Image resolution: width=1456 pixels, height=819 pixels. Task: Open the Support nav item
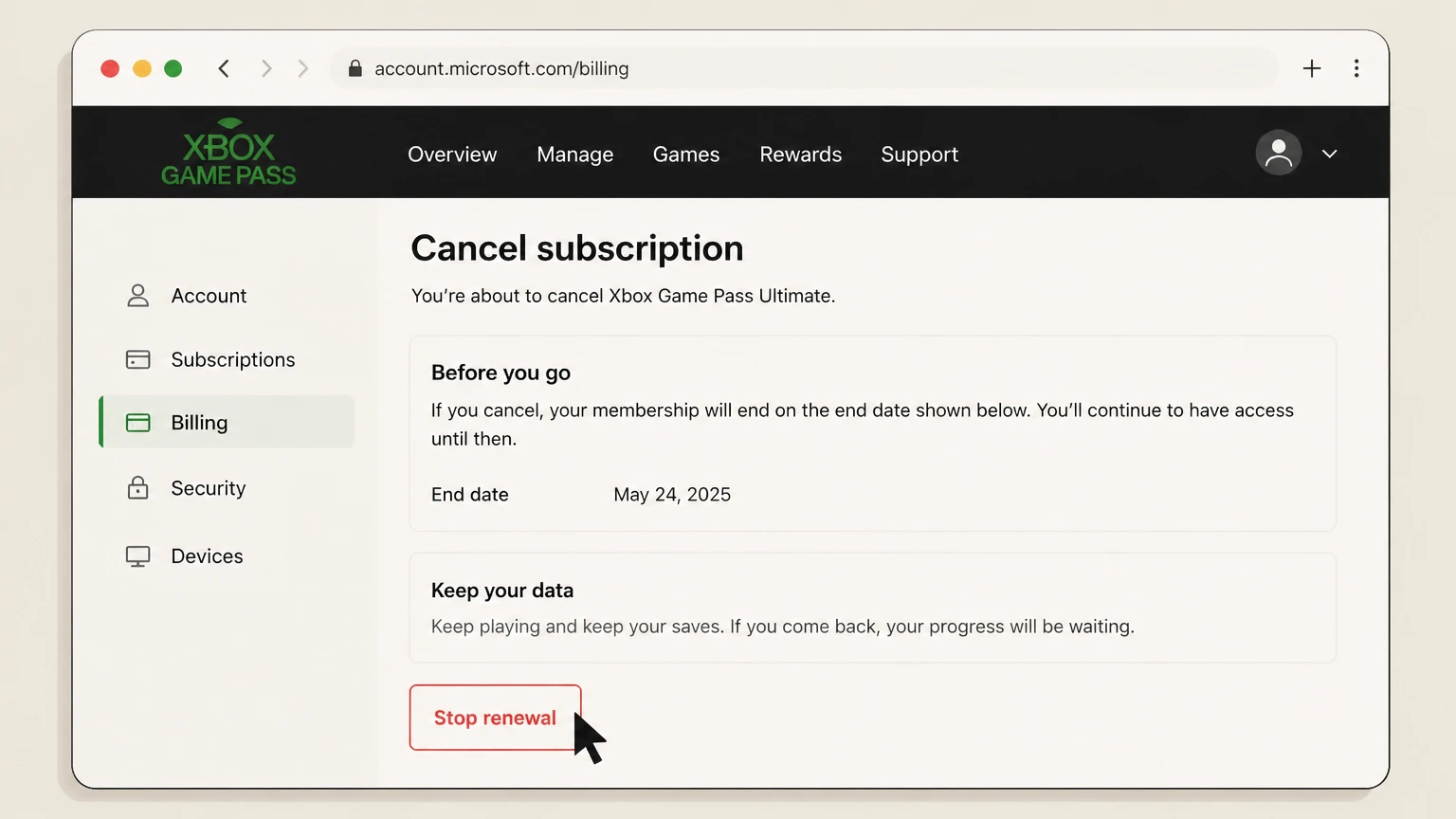(x=919, y=155)
